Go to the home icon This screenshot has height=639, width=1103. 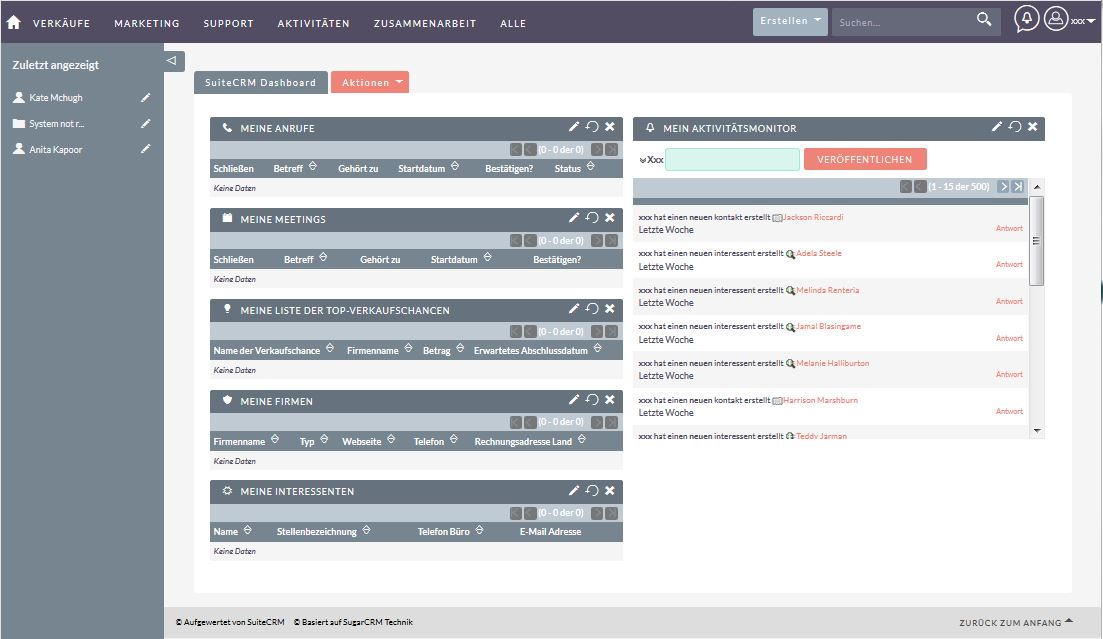point(13,23)
